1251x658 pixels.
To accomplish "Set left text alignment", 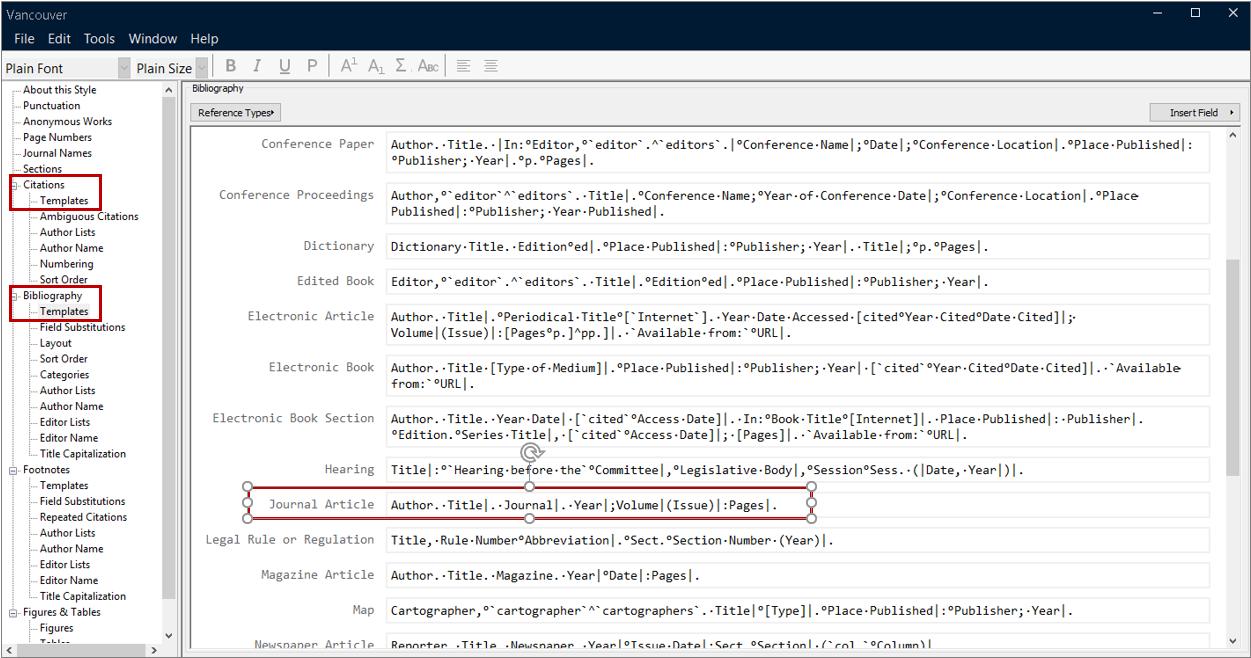I will pos(464,66).
